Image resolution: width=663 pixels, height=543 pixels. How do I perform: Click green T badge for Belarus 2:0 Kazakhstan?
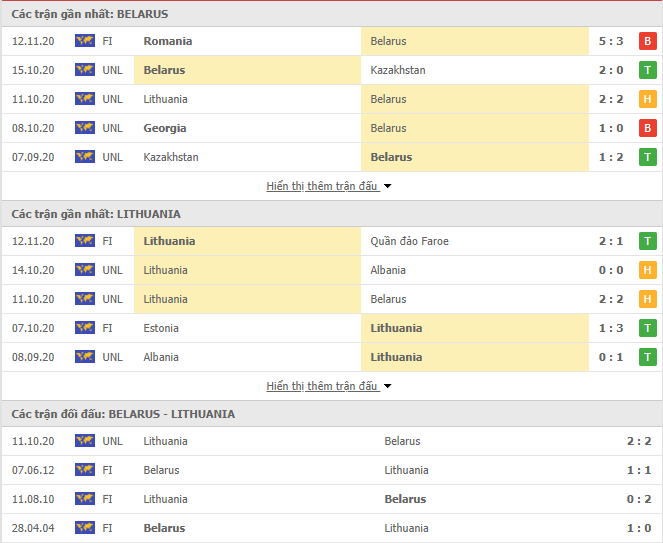point(647,70)
